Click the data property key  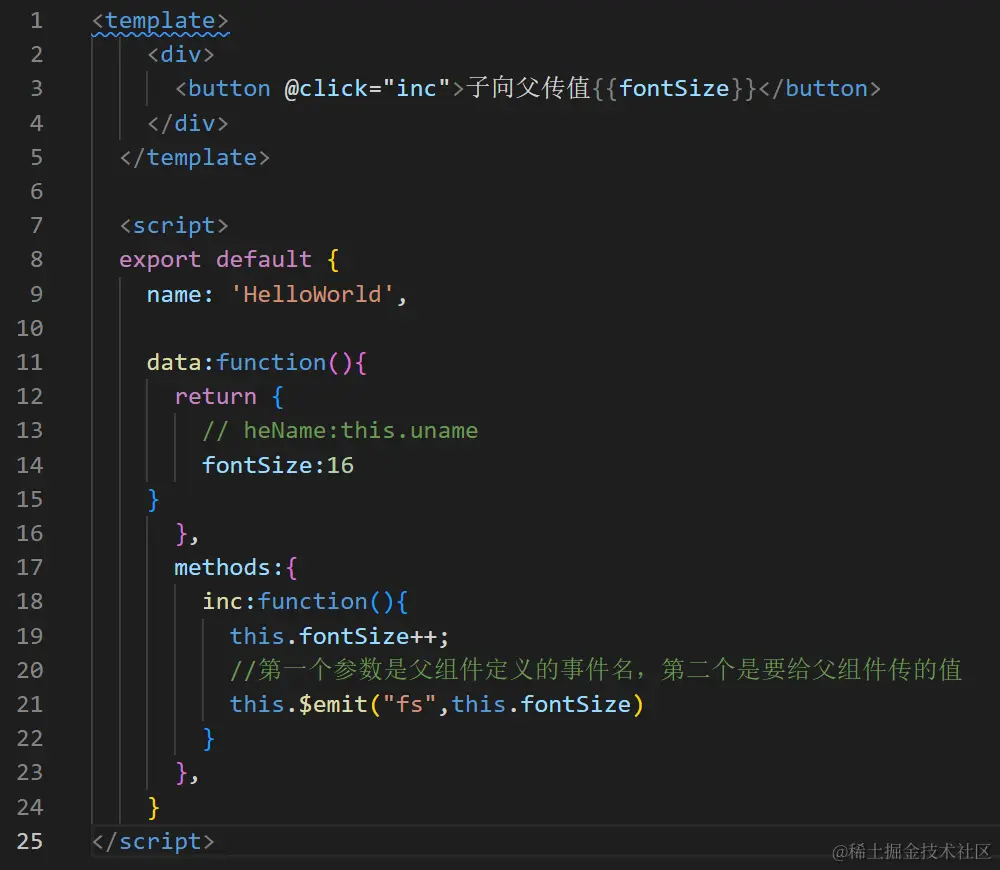(174, 362)
